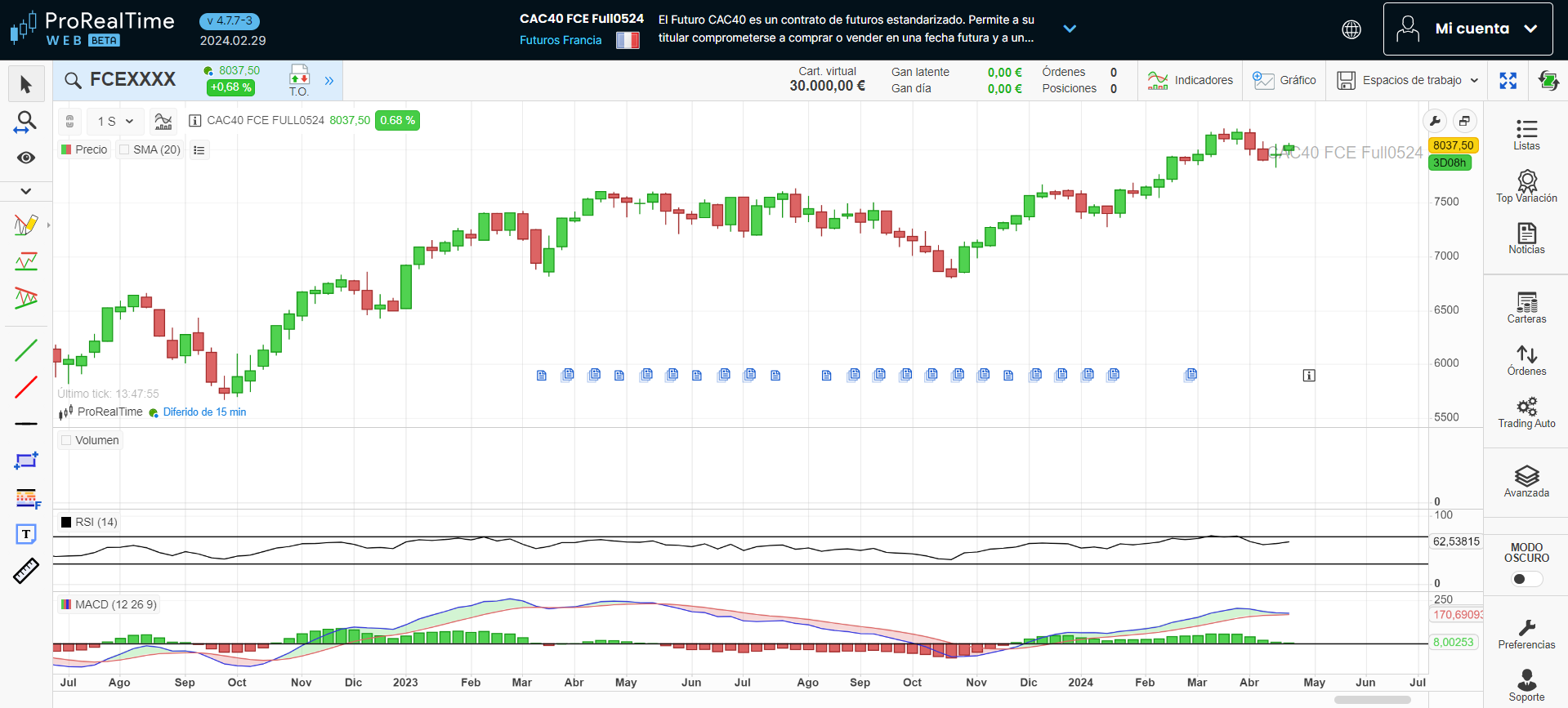
Task: Open the Gráfico menu
Action: [1284, 80]
